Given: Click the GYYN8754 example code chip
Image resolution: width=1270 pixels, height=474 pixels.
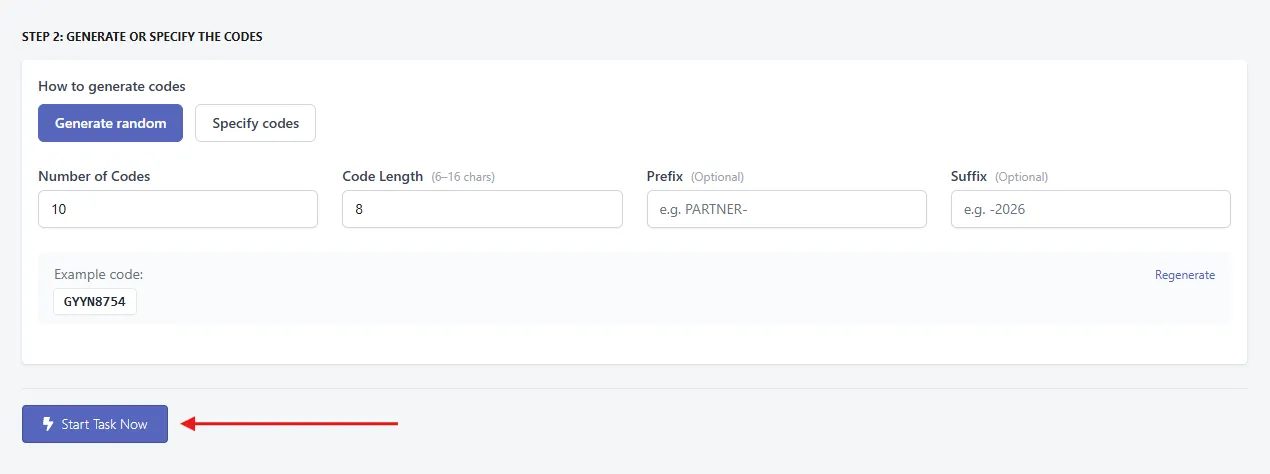Looking at the screenshot, I should (x=95, y=301).
